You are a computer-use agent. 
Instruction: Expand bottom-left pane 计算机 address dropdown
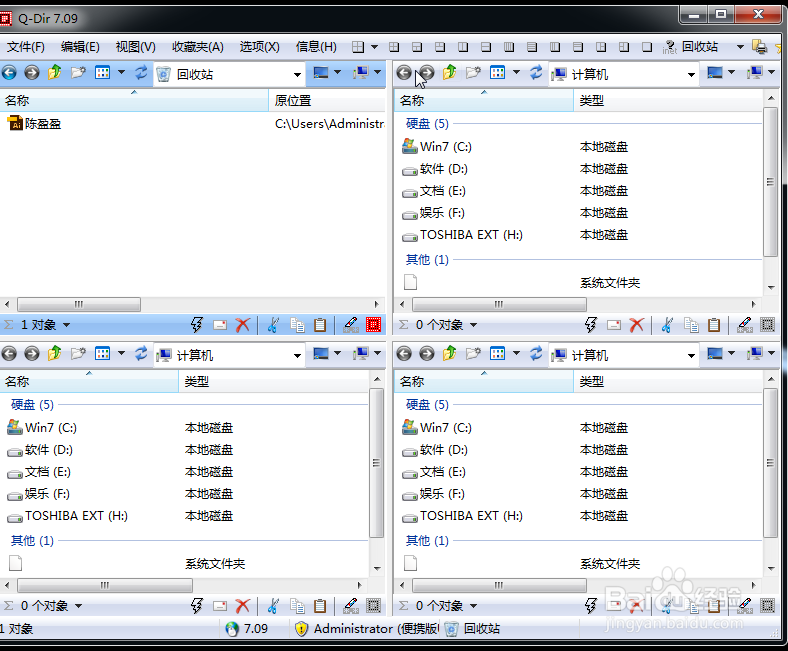[x=298, y=355]
